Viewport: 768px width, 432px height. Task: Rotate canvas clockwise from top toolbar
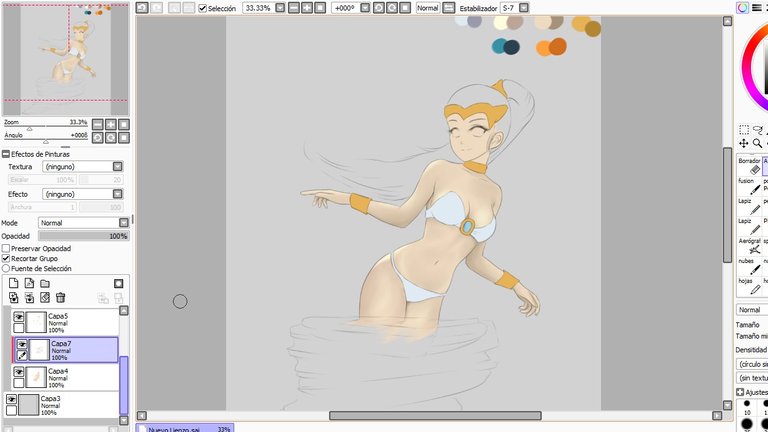(x=392, y=8)
